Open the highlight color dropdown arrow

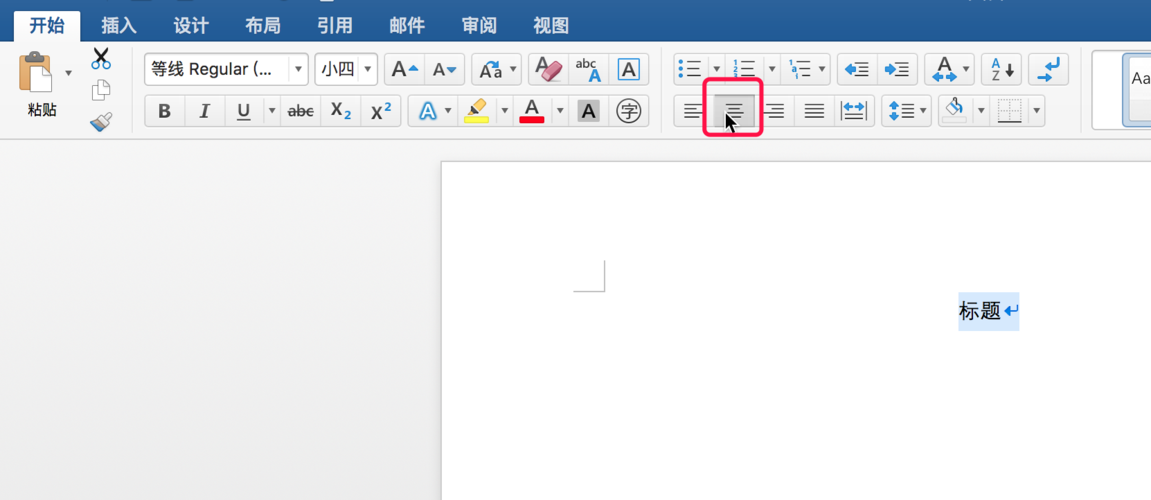coord(504,112)
